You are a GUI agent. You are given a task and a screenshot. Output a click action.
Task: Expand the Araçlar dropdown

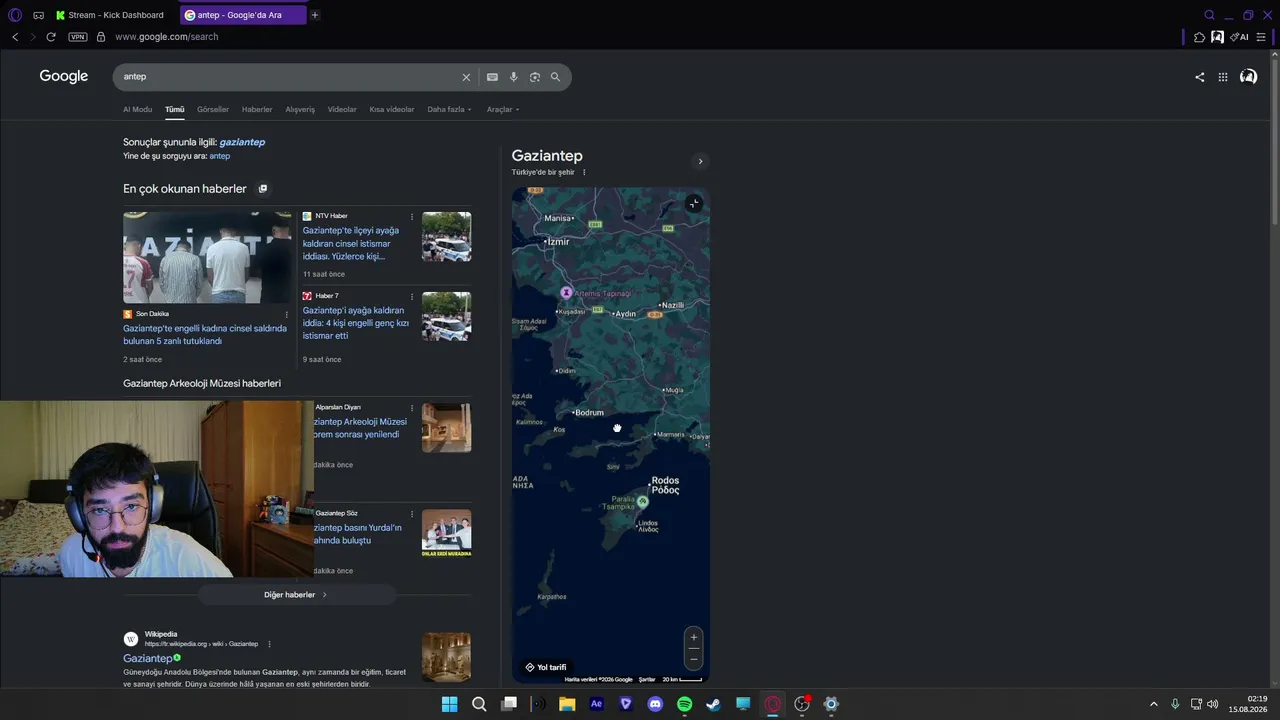pos(503,109)
